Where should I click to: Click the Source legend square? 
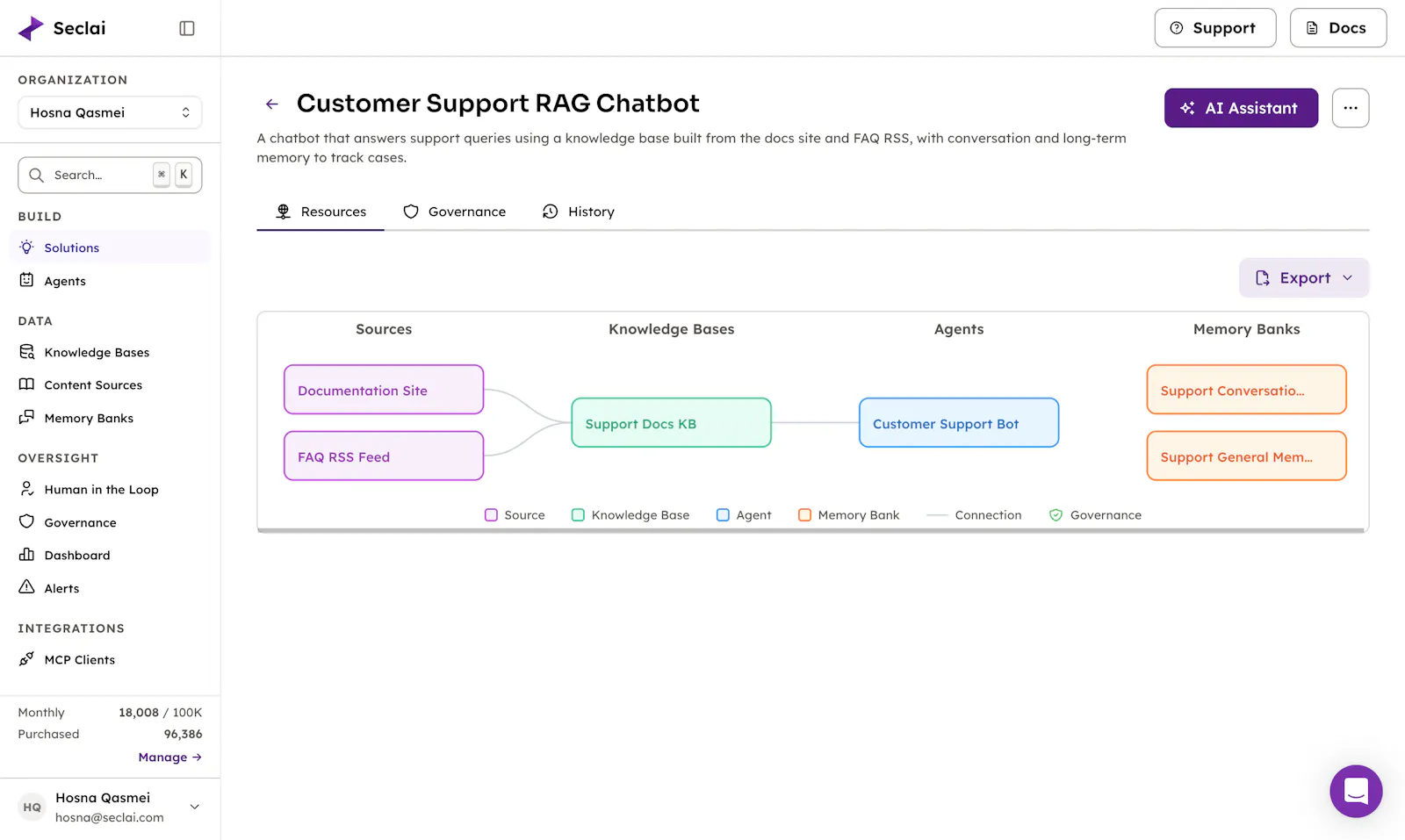point(492,515)
